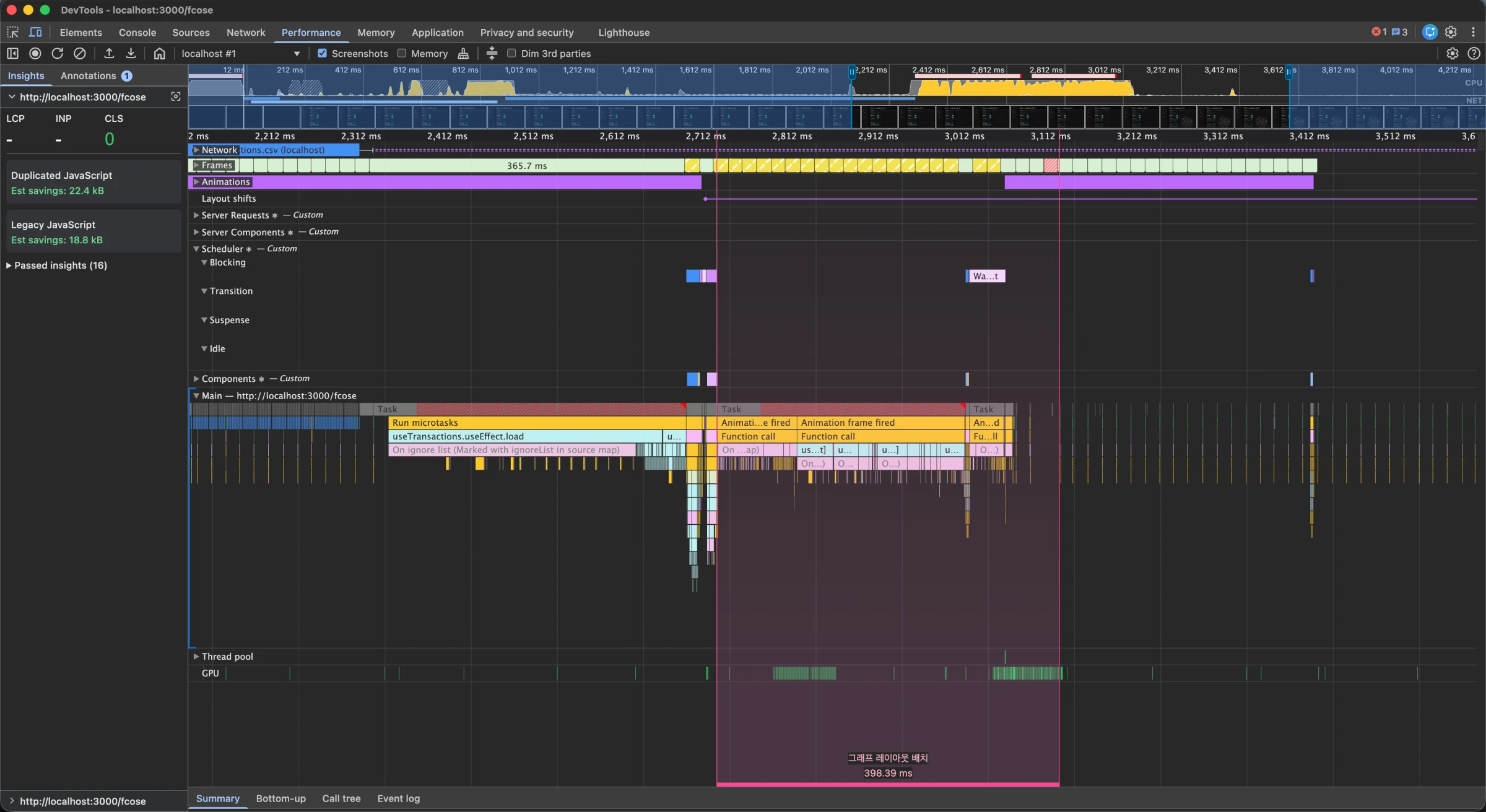Toggle the device toolbar icon
1486x812 pixels.
click(x=35, y=32)
